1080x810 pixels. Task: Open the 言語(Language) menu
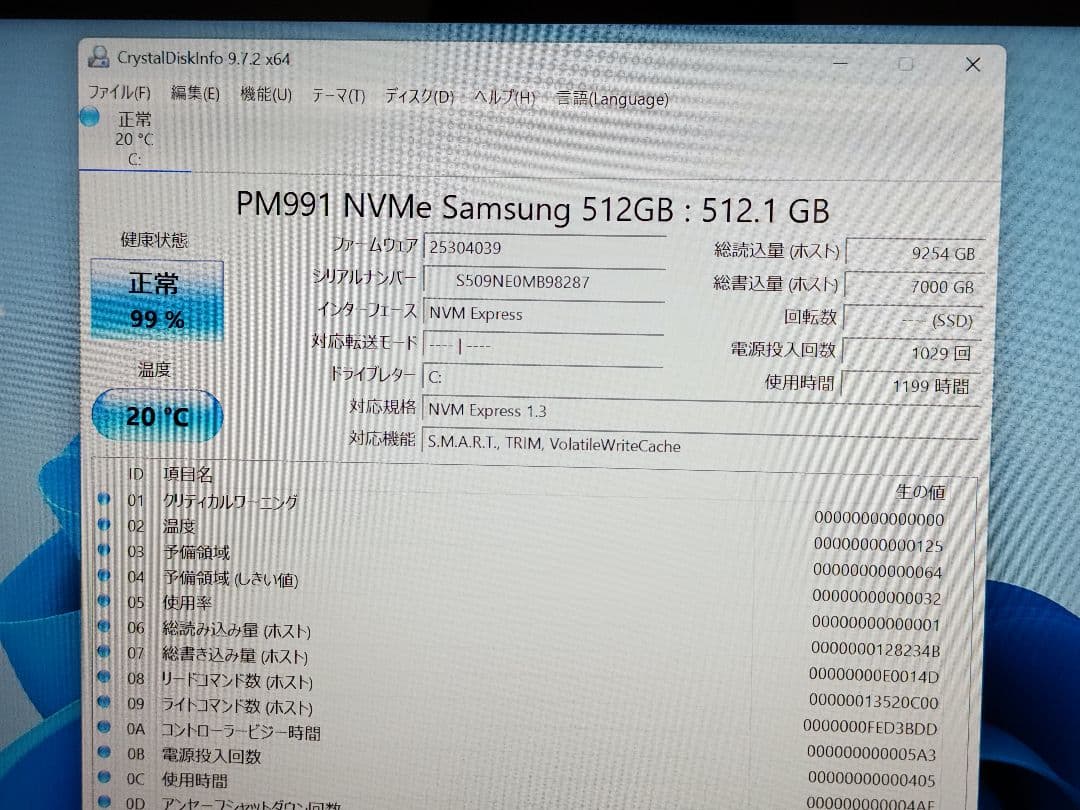click(x=612, y=99)
